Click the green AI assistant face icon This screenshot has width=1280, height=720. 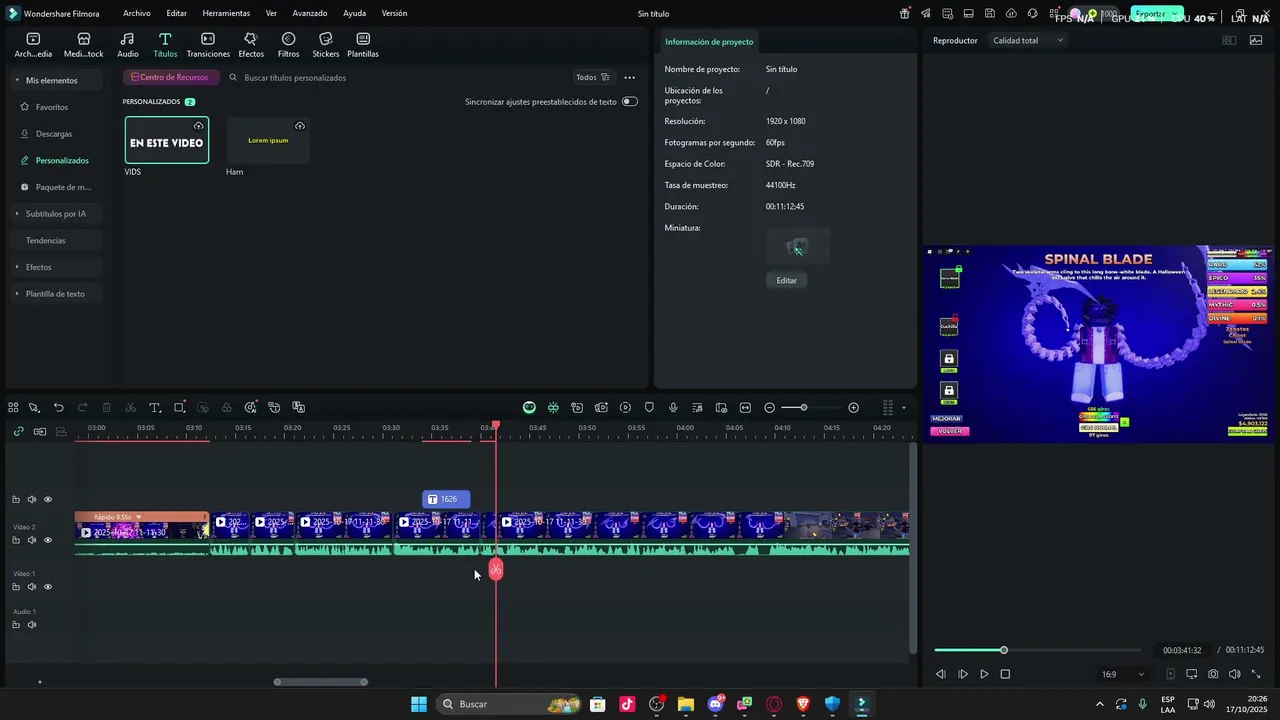[x=529, y=407]
